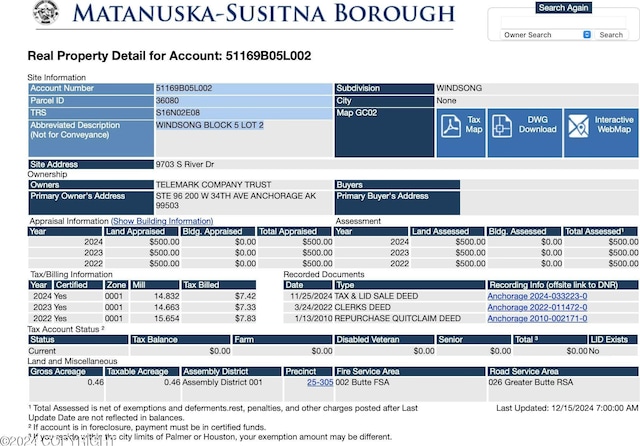Click owner's address STE 96 200 W 34TH AVE
This screenshot has height=446, width=640.
[236, 200]
